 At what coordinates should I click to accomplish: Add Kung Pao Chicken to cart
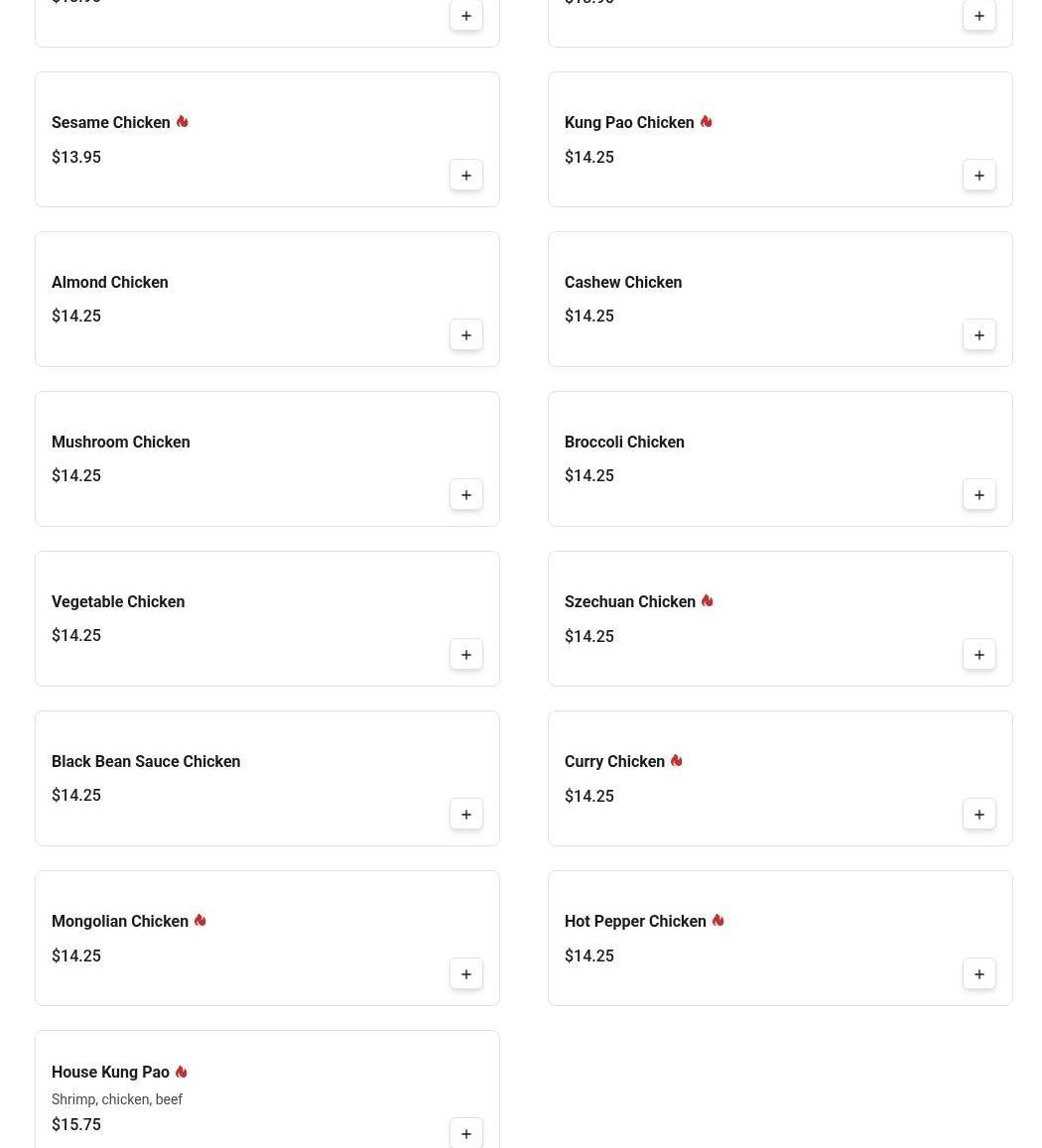978,176
